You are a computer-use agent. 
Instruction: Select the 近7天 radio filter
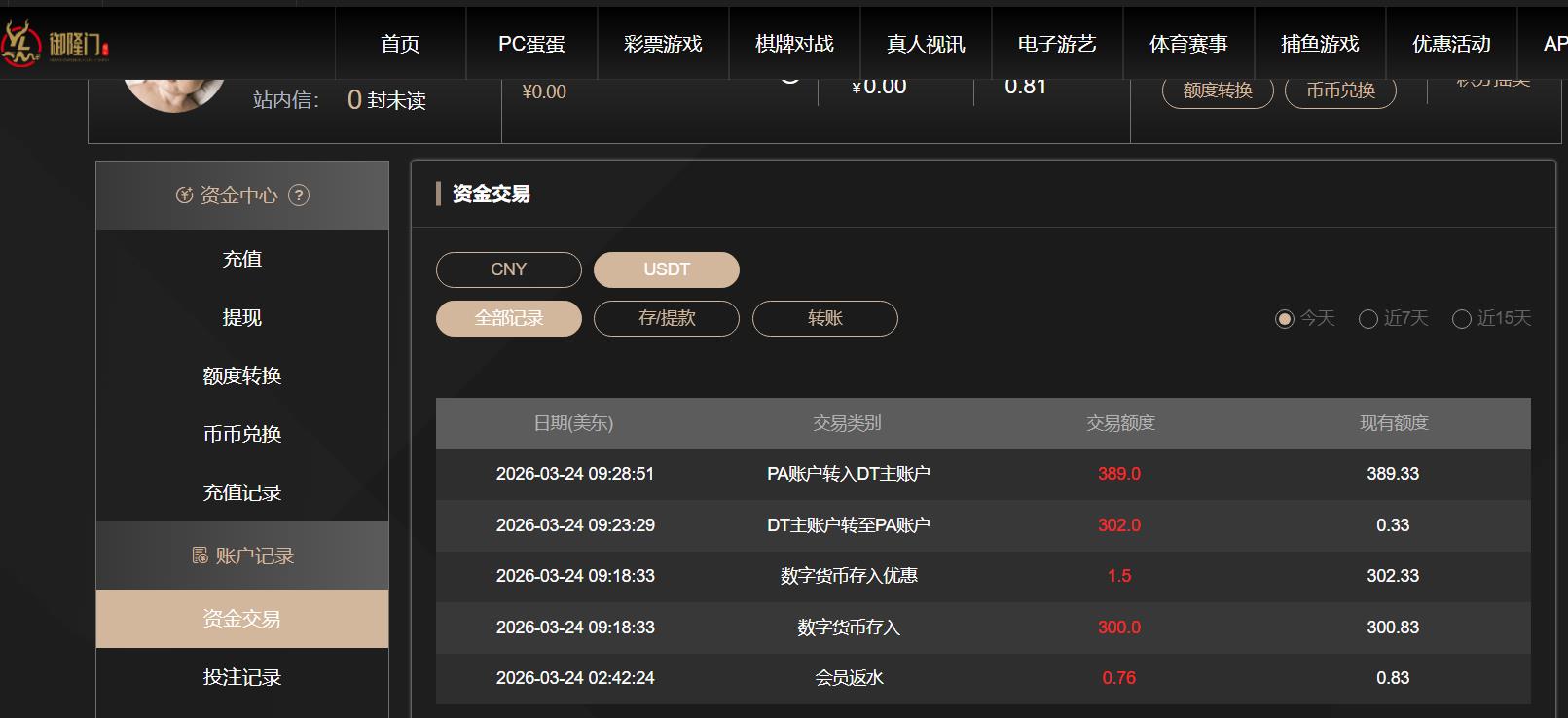pos(1367,318)
